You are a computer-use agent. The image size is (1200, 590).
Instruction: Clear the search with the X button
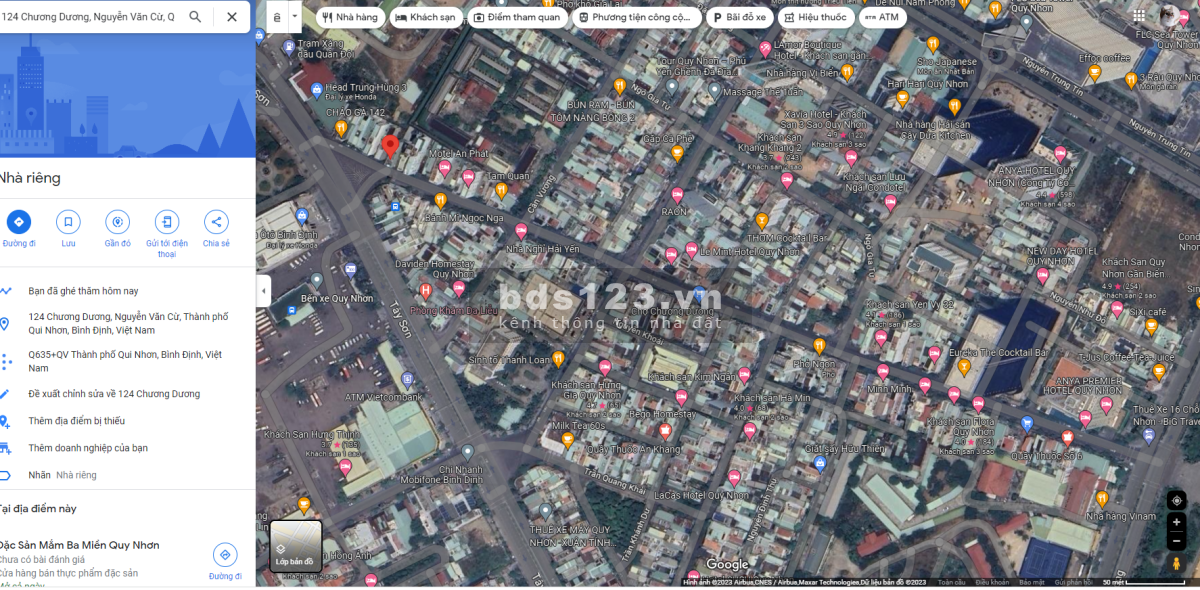[x=232, y=17]
